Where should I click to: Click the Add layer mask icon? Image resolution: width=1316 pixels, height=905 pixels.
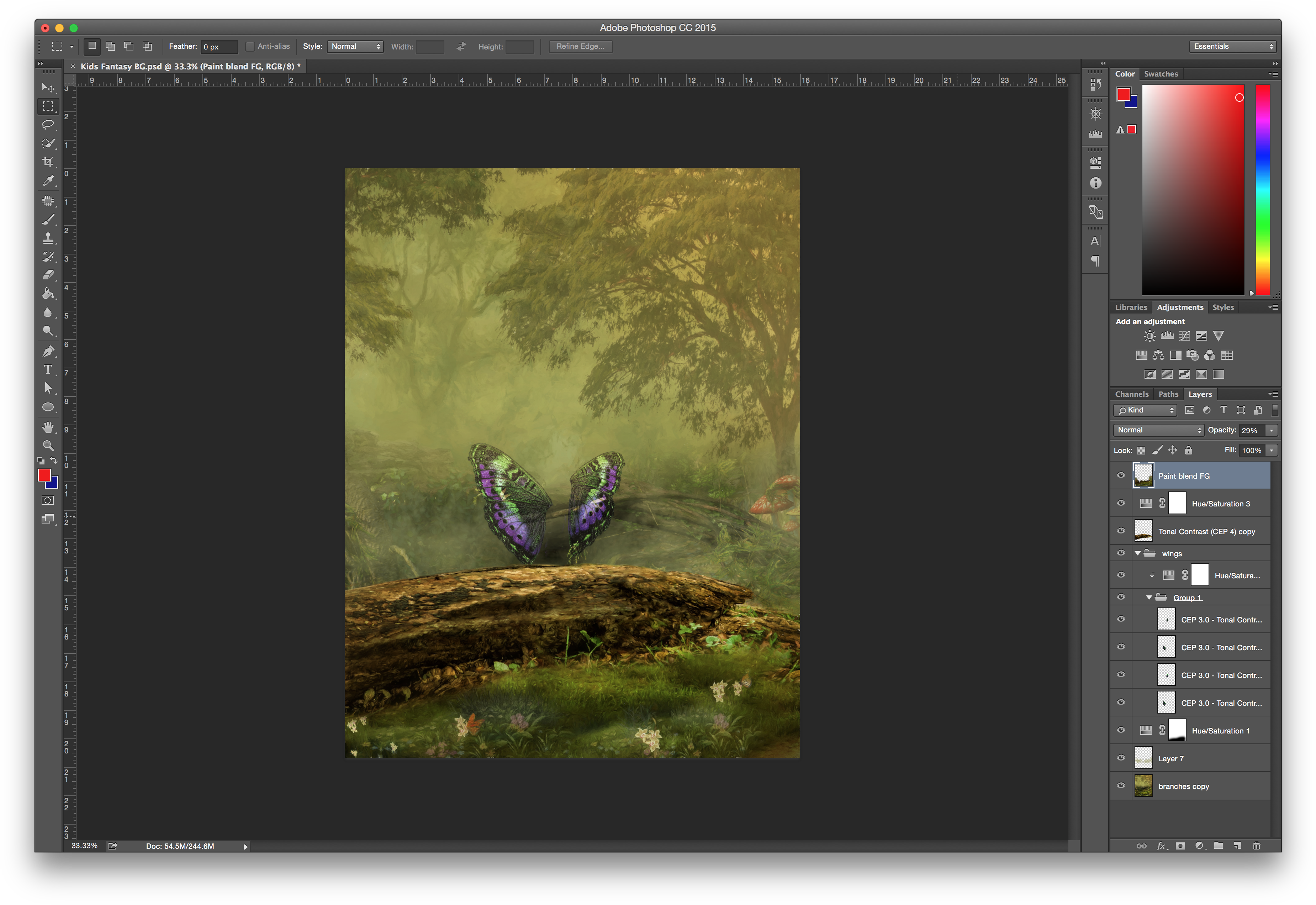point(1180,846)
